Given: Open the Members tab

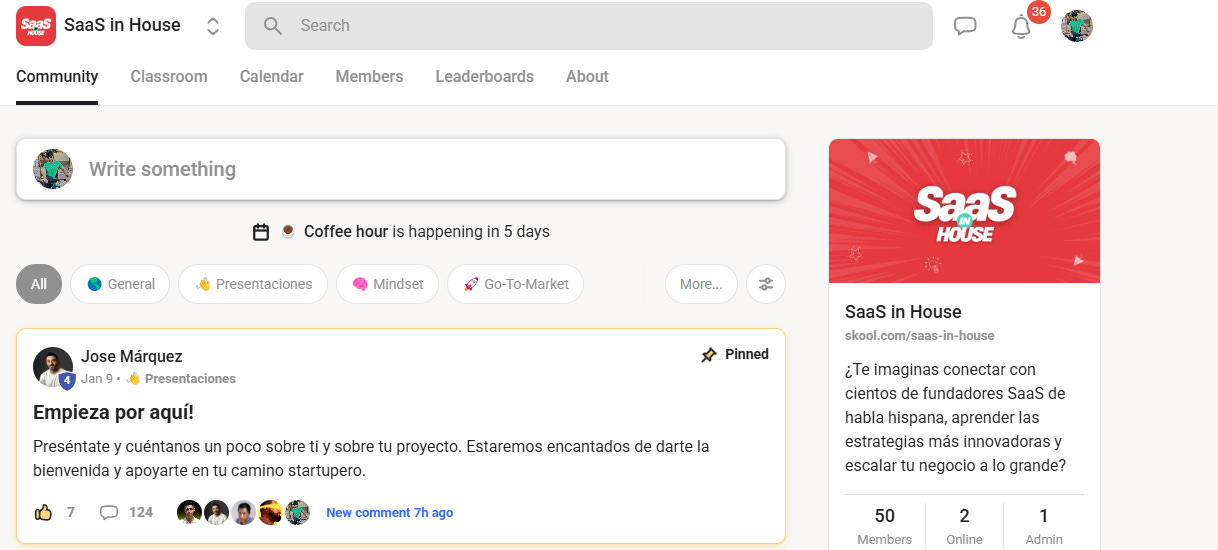Looking at the screenshot, I should pos(369,77).
